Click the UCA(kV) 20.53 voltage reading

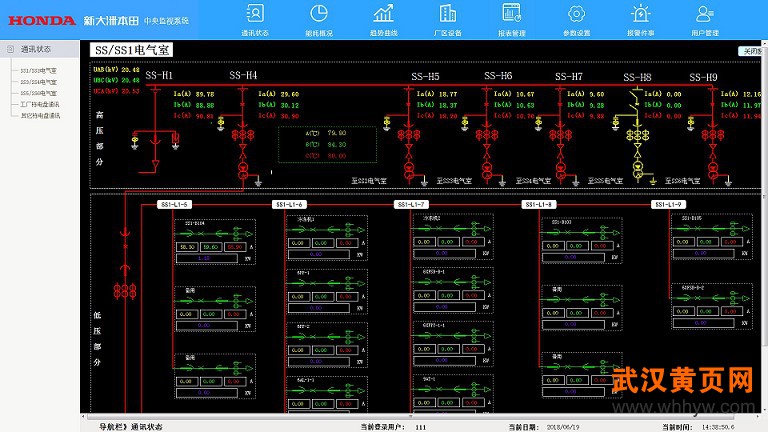click(x=117, y=91)
